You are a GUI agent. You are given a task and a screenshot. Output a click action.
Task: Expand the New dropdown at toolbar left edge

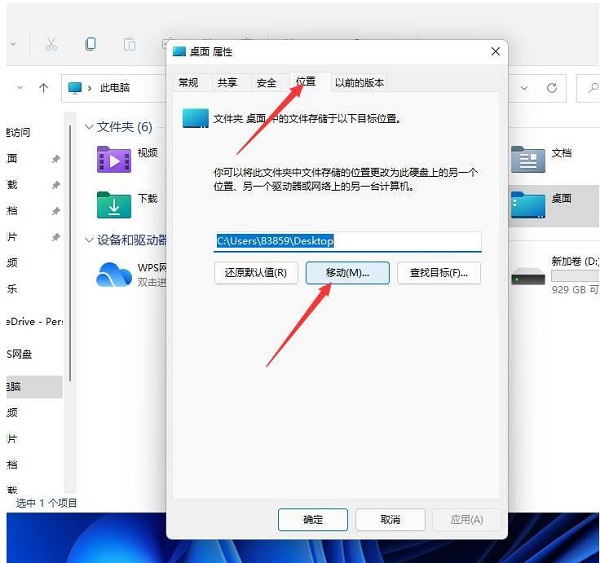[13, 44]
